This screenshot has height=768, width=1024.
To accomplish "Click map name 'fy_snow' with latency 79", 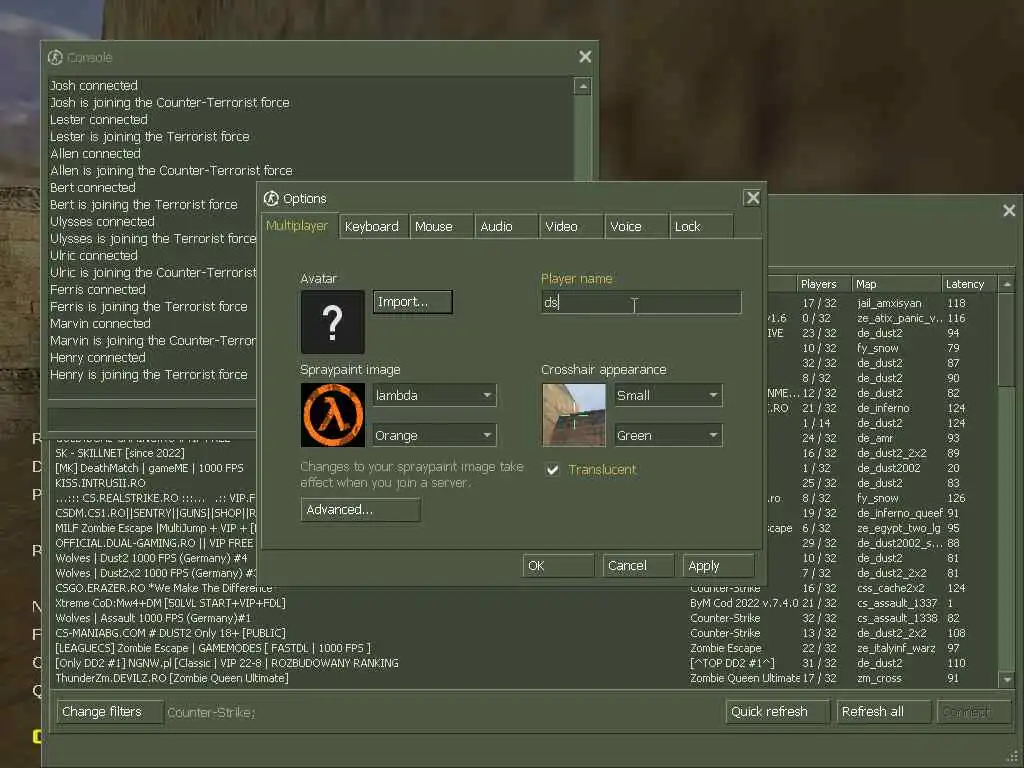I will point(878,349).
